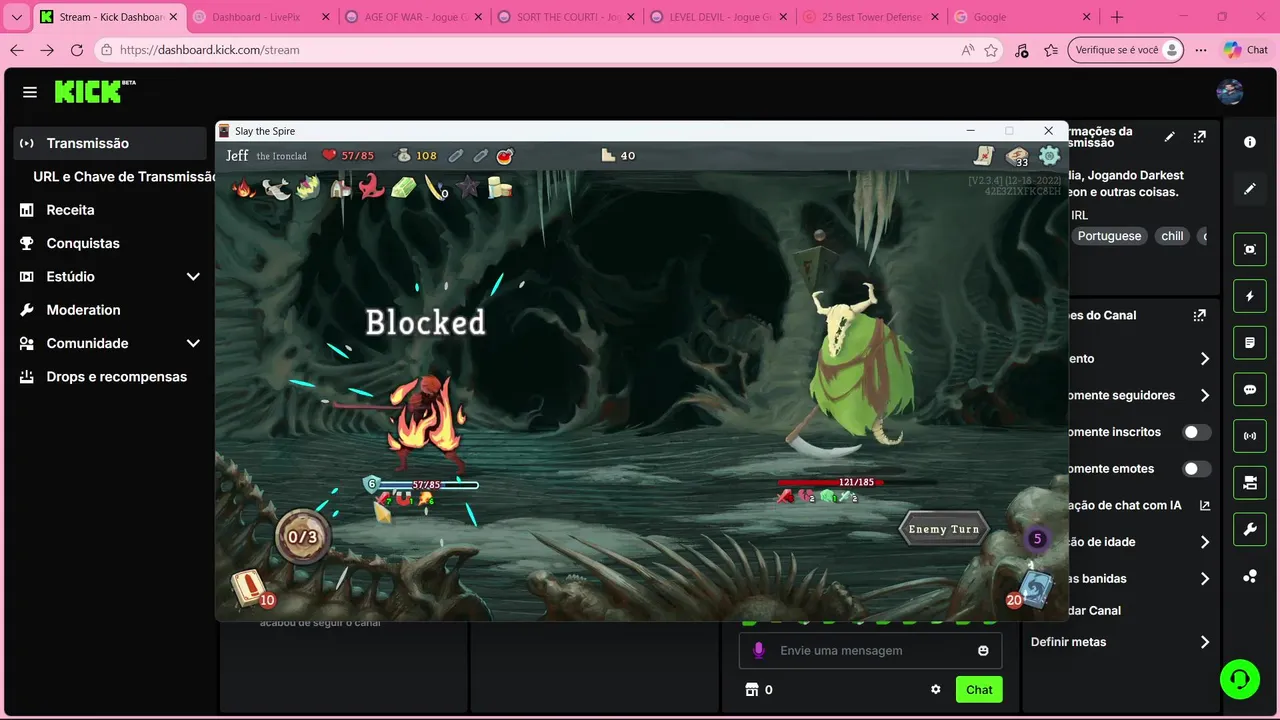Pop out channel actions panel
The image size is (1280, 720).
click(x=1199, y=315)
